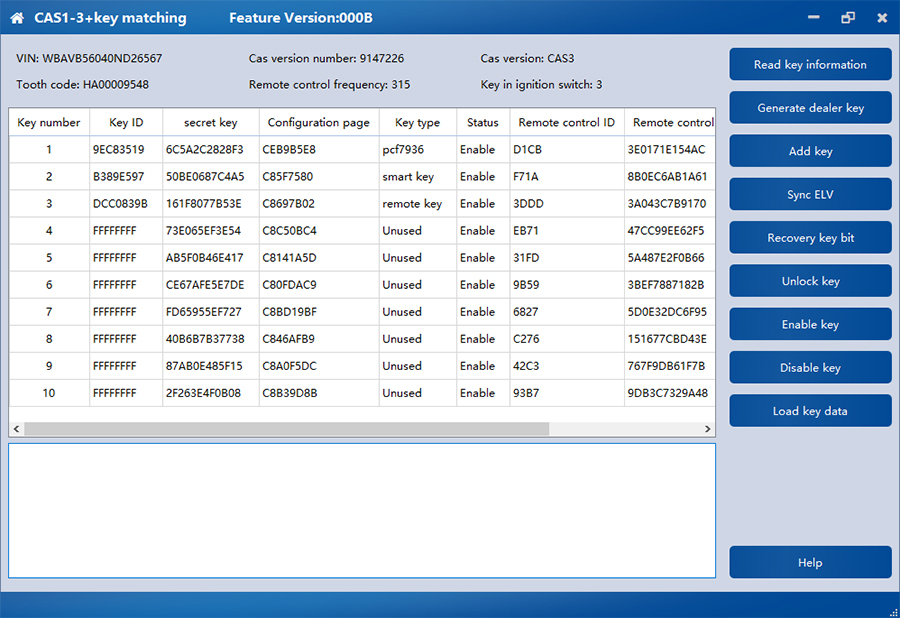Click the Enable key button
Screen dimensions: 900x618
click(810, 325)
